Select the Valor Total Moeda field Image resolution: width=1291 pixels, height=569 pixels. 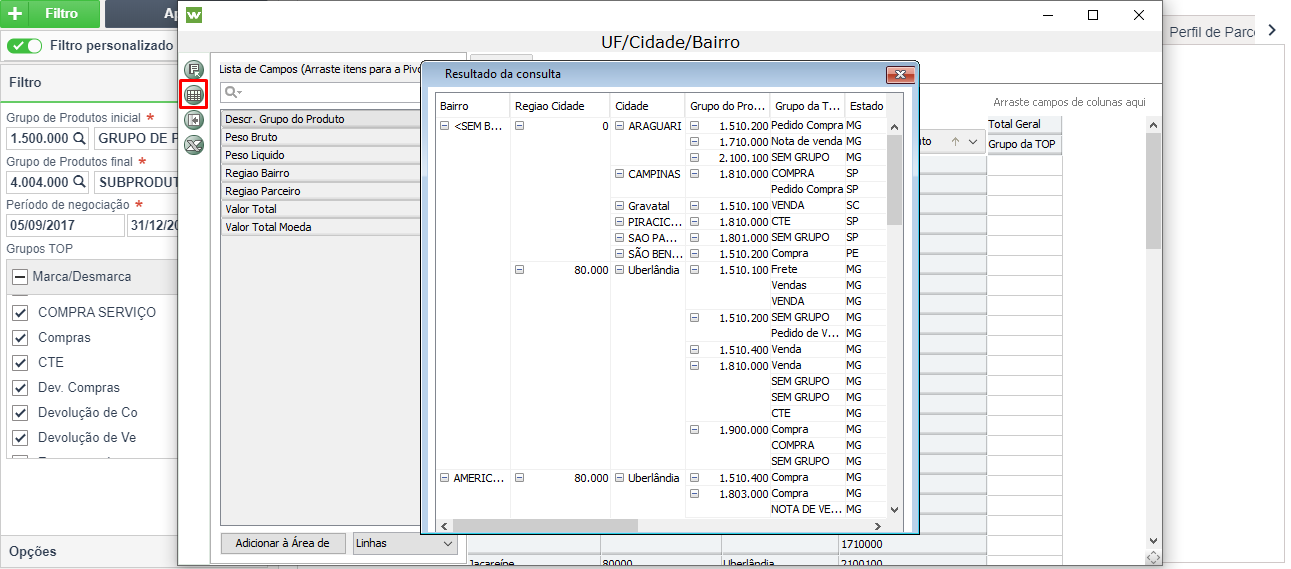320,227
